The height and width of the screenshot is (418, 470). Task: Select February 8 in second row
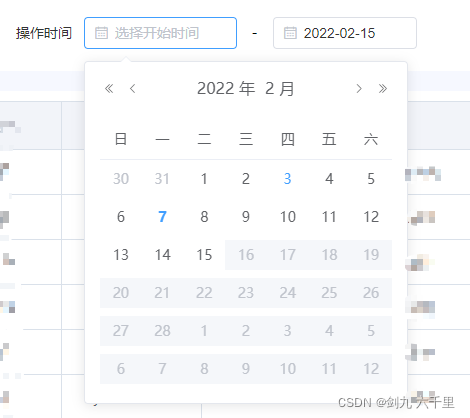tap(204, 217)
